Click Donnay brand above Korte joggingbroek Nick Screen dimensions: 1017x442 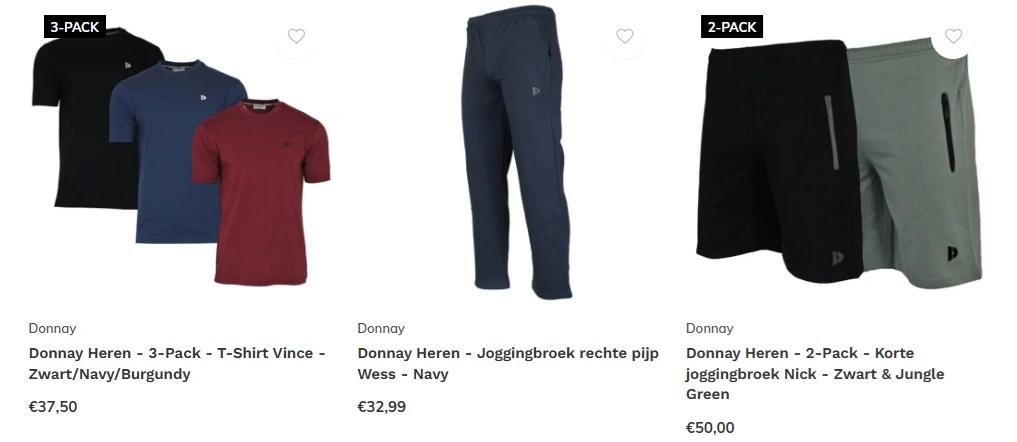710,328
